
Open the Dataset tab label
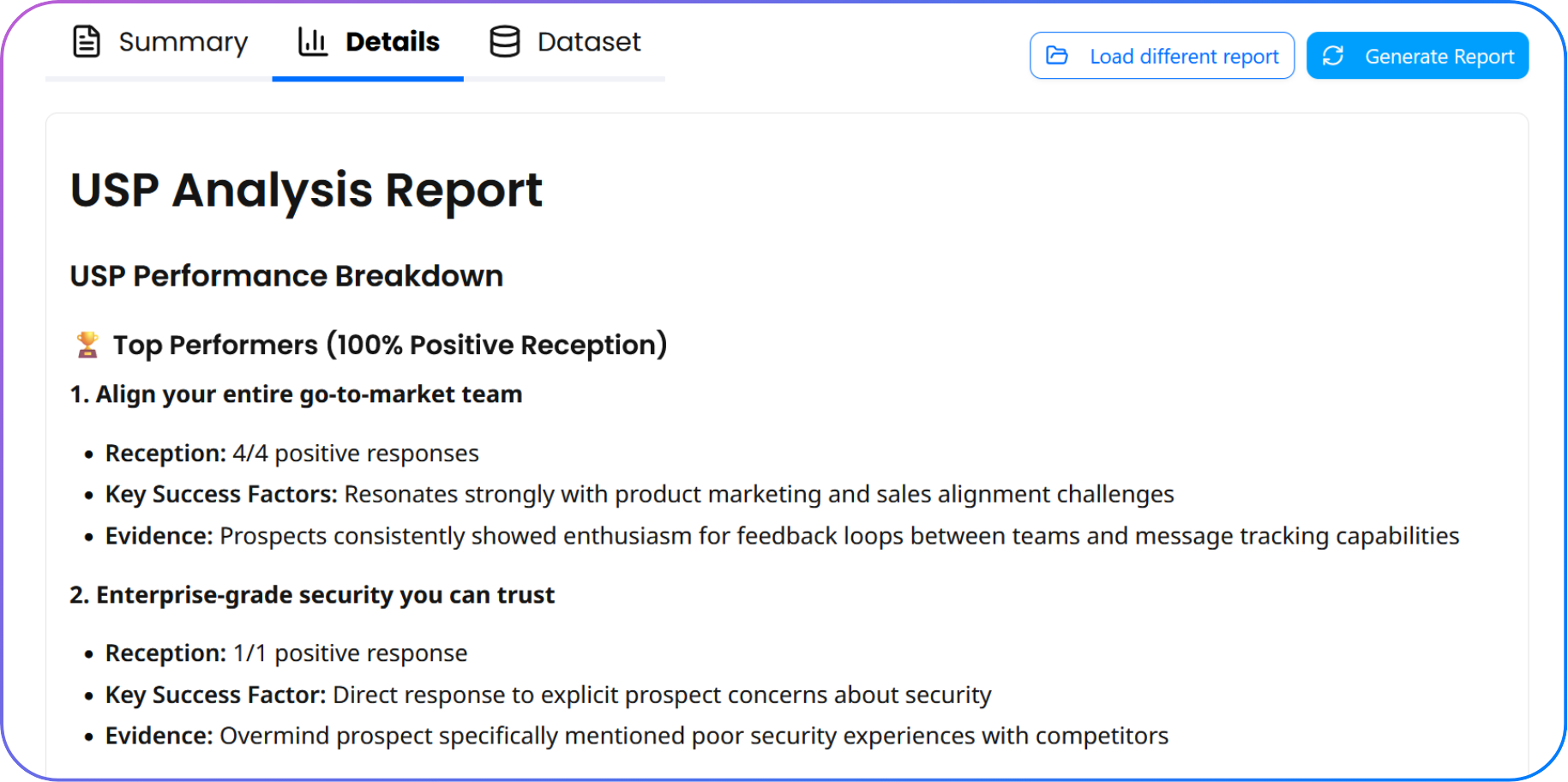(589, 41)
